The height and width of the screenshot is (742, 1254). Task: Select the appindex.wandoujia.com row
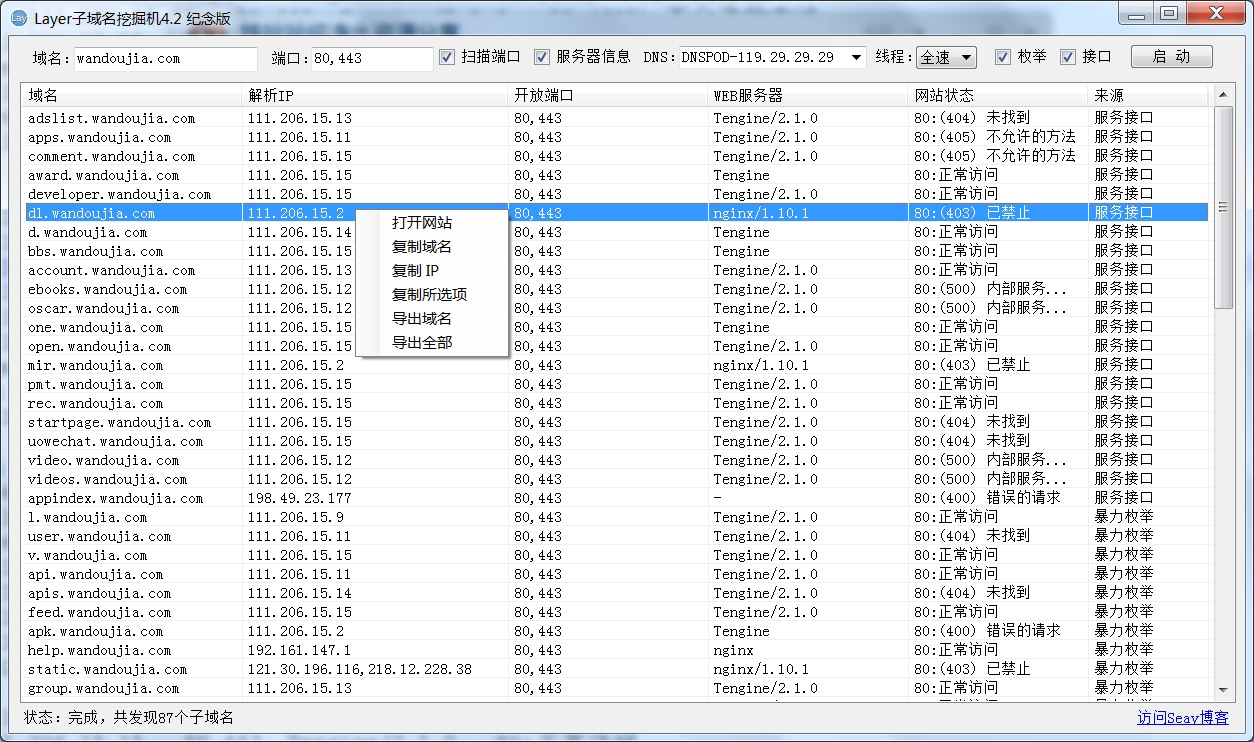615,498
